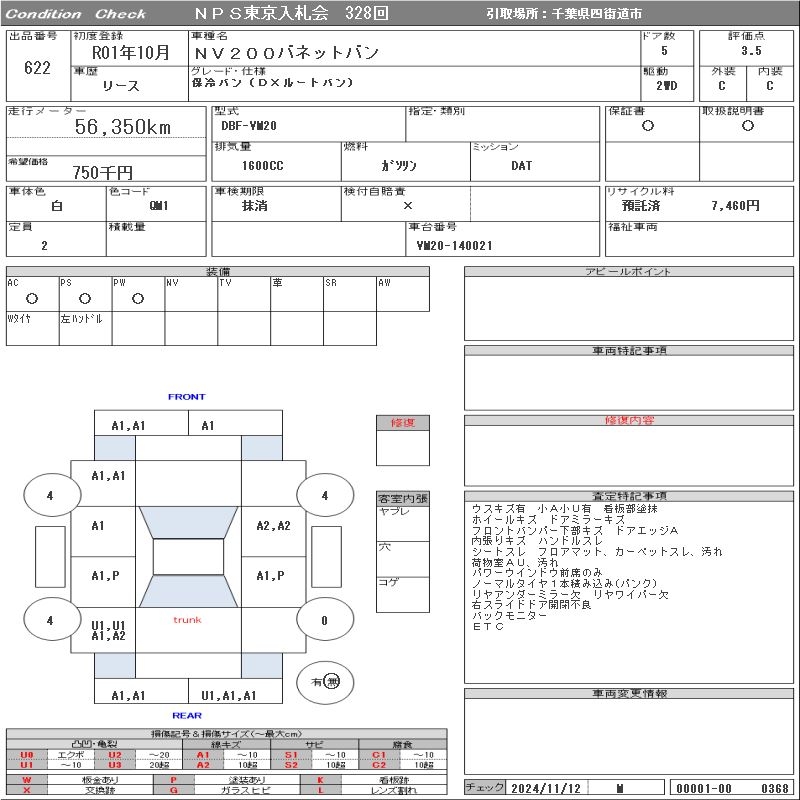The width and height of the screenshot is (800, 800).
Task: Click the 車両変更情報 section header
Action: 628,693
